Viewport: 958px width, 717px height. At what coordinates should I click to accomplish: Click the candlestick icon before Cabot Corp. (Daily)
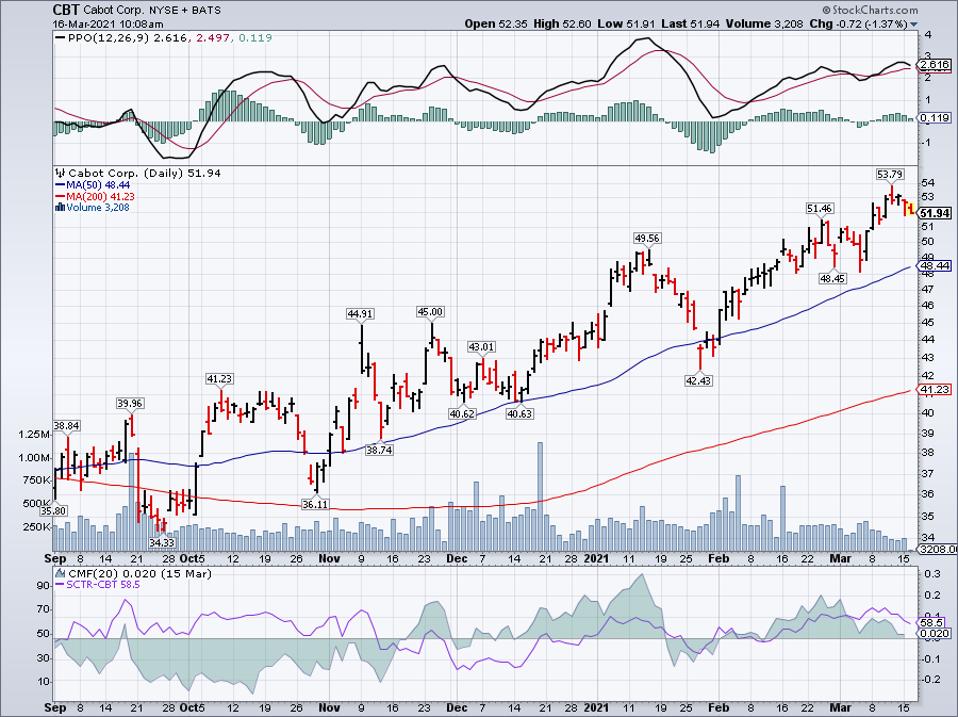(x=60, y=173)
